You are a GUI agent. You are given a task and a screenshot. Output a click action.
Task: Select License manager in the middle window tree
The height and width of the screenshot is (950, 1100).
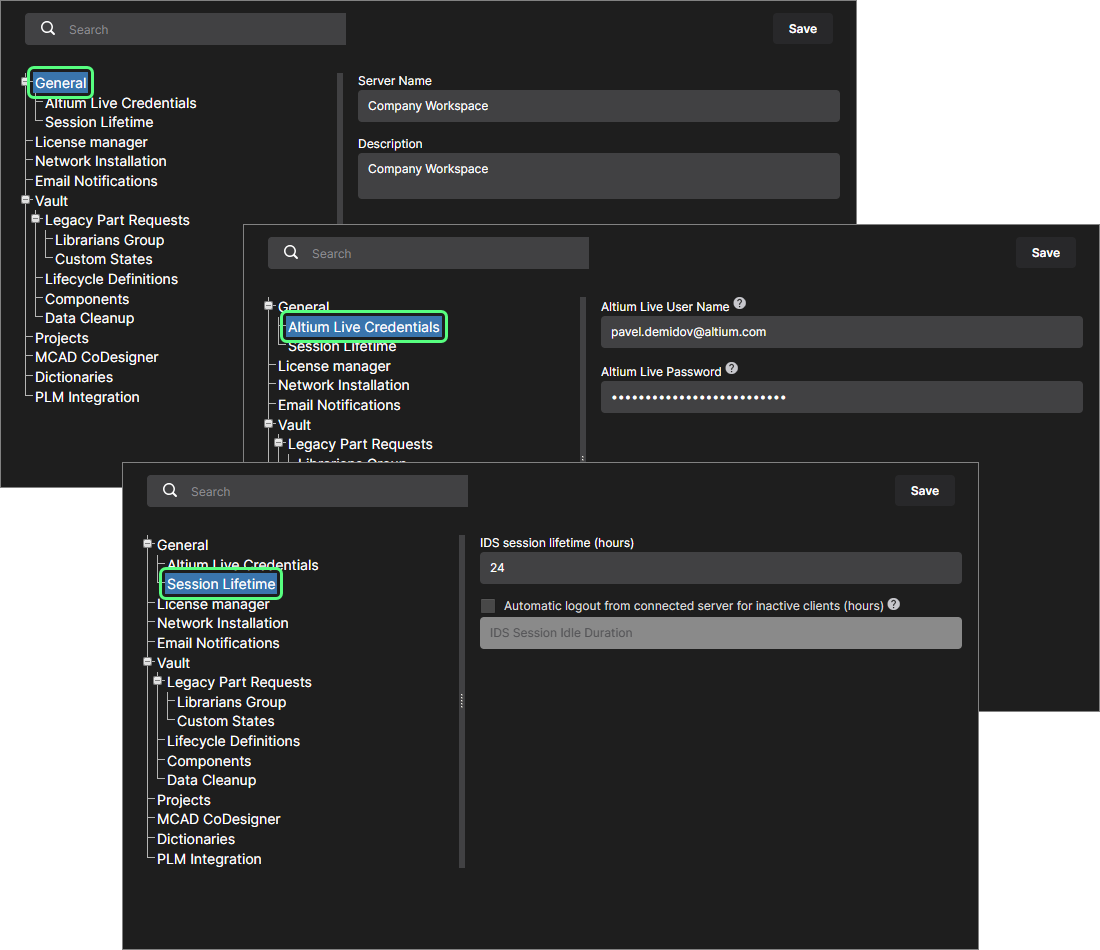tap(334, 366)
